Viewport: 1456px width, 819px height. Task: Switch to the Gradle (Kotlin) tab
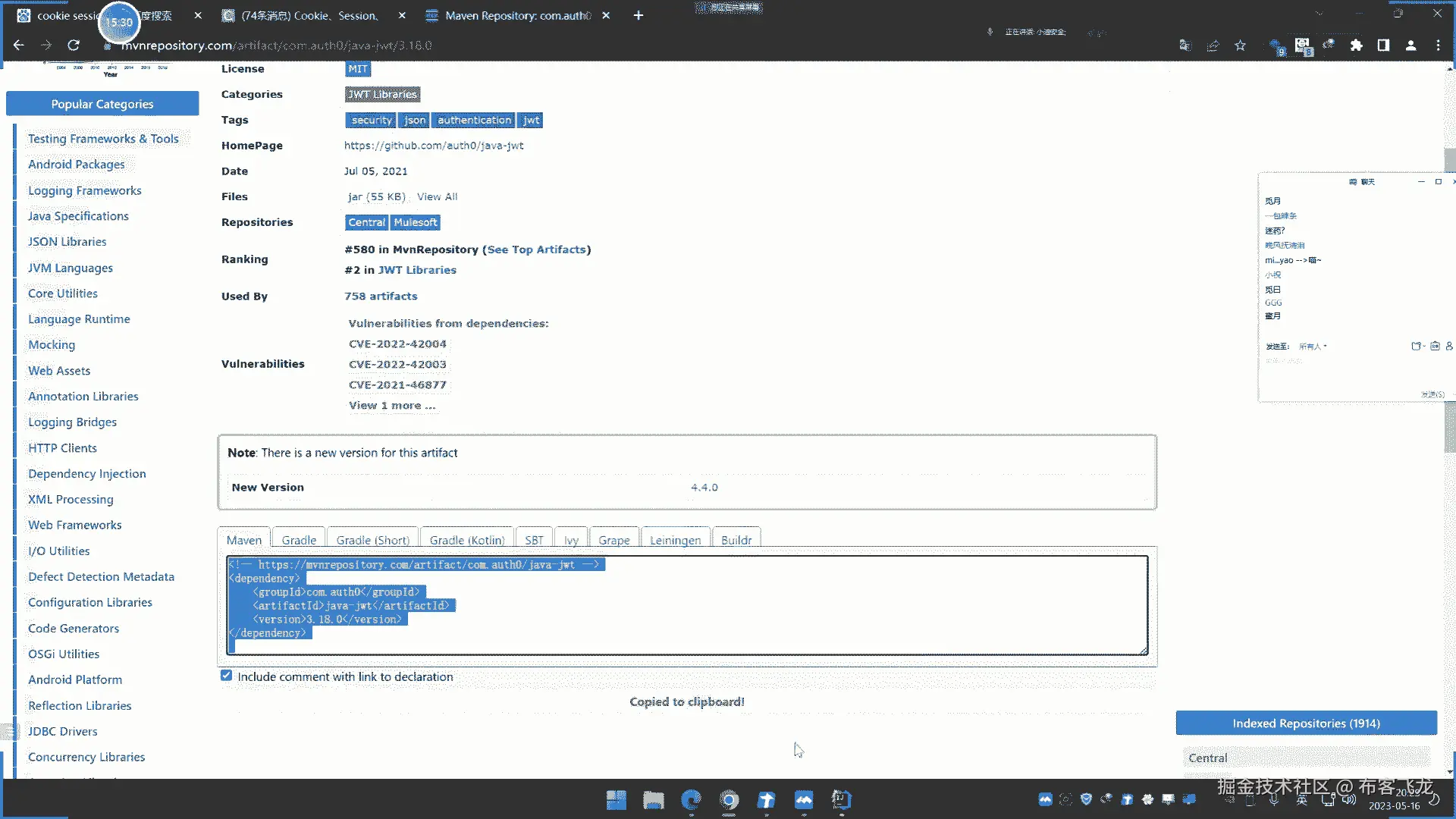point(466,540)
